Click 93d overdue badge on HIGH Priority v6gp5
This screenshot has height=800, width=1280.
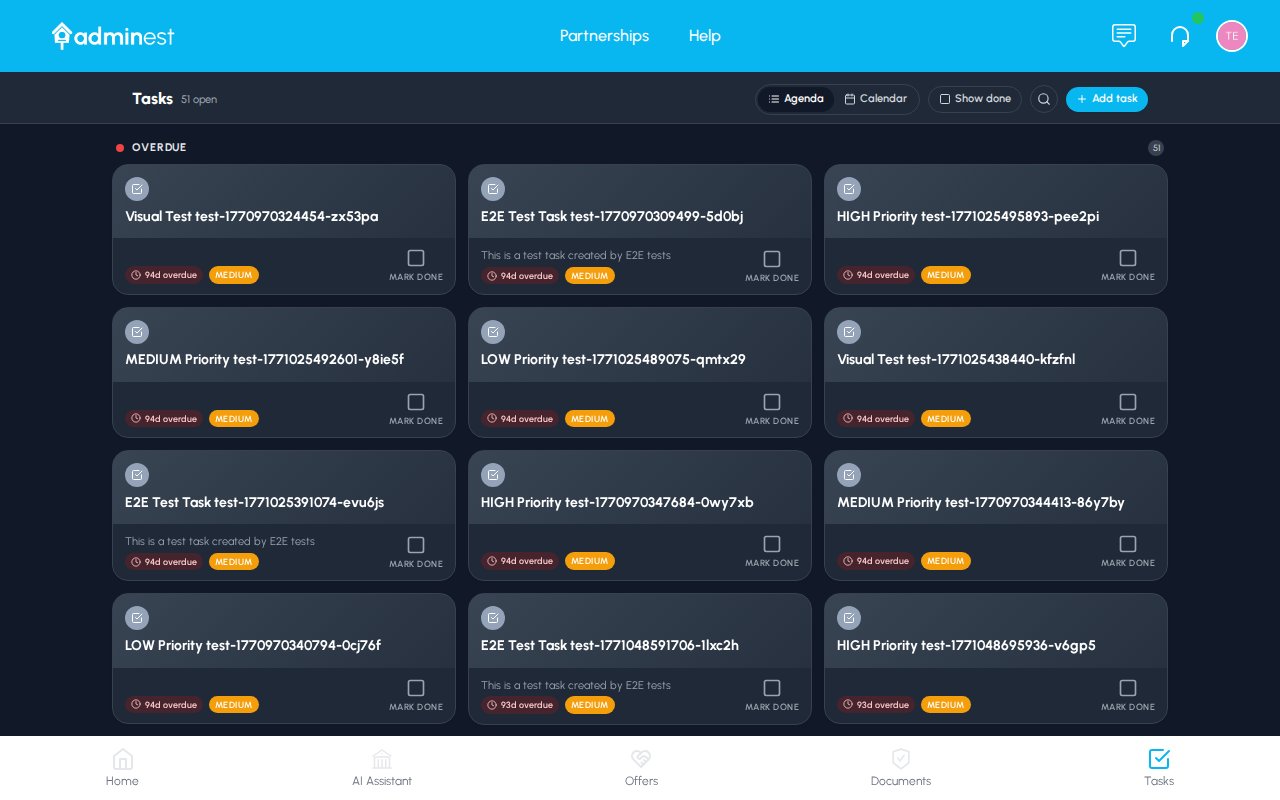(876, 705)
